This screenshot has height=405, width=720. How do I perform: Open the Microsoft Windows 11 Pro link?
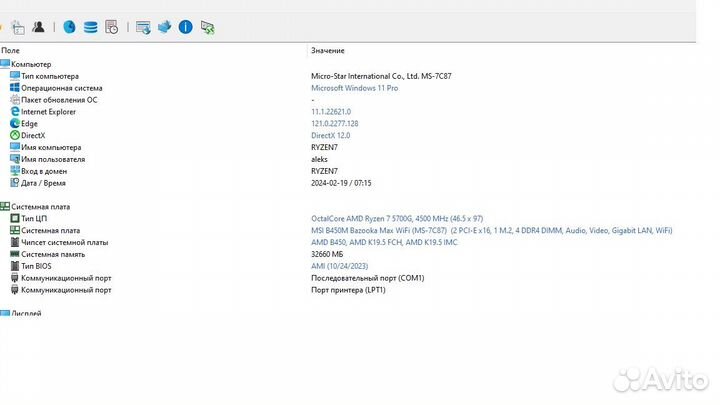coord(354,88)
